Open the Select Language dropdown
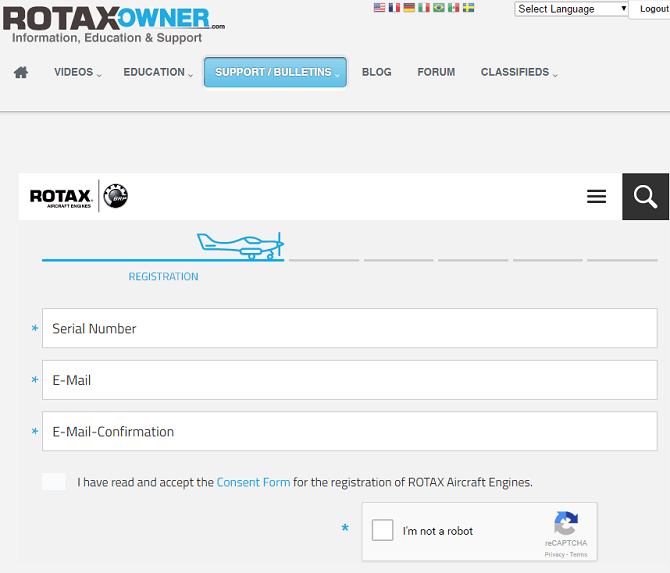 [571, 9]
